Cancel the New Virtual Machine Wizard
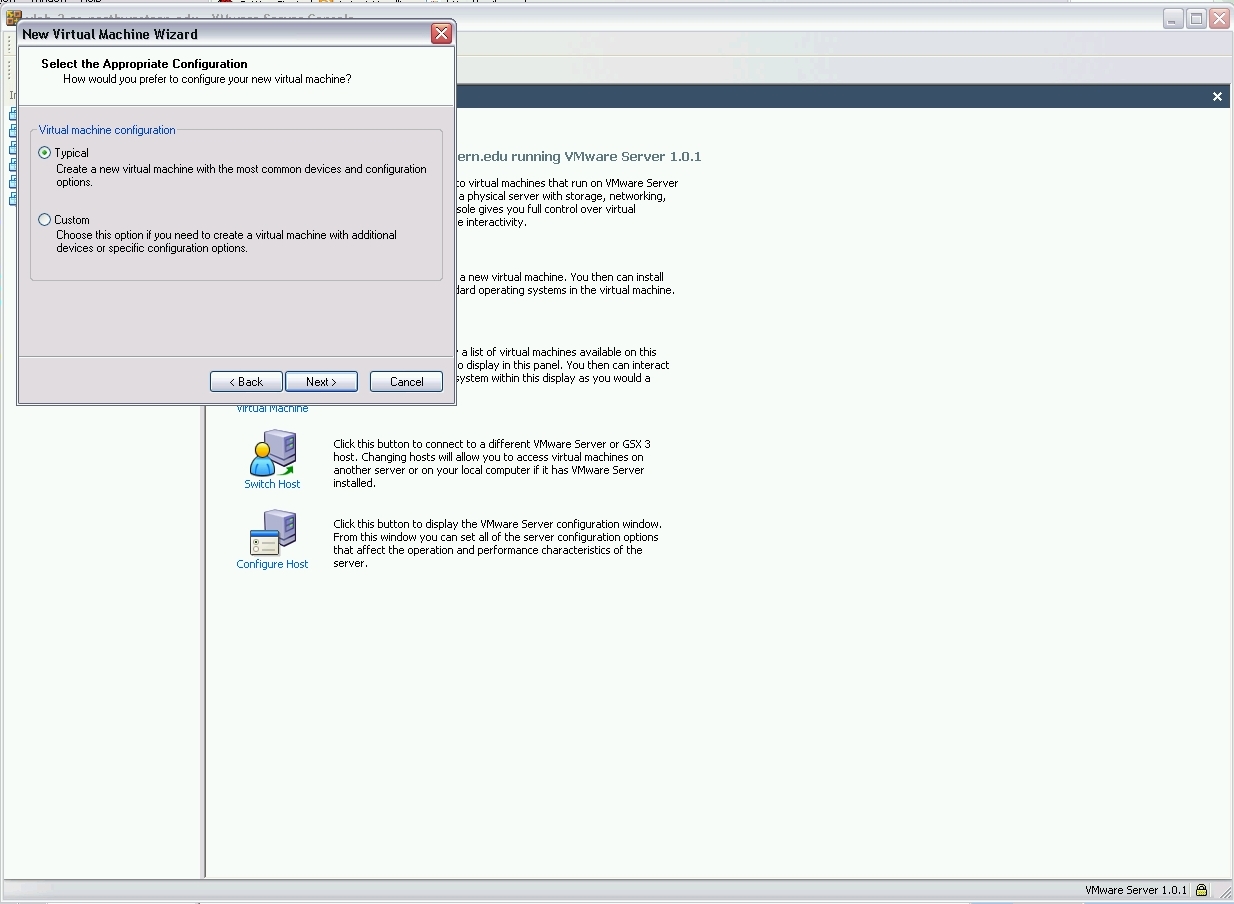This screenshot has height=904, width=1234. point(406,382)
